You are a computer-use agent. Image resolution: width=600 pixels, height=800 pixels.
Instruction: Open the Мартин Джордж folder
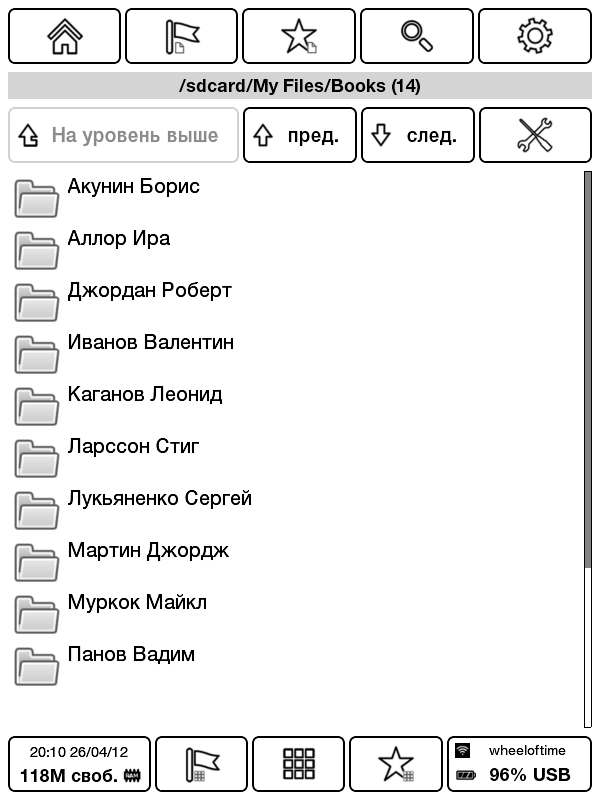coord(296,562)
